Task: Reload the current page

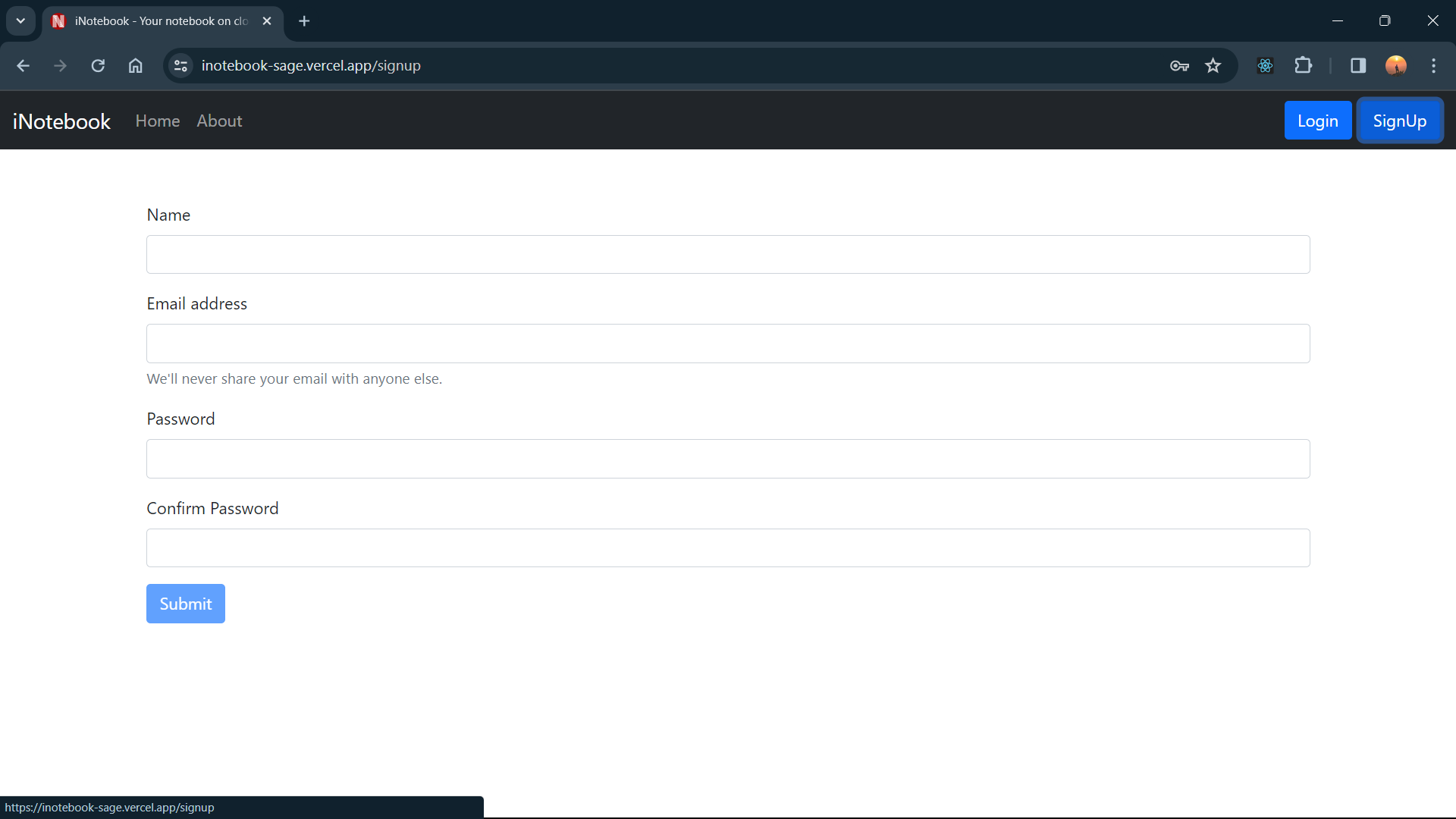Action: pyautogui.click(x=98, y=66)
